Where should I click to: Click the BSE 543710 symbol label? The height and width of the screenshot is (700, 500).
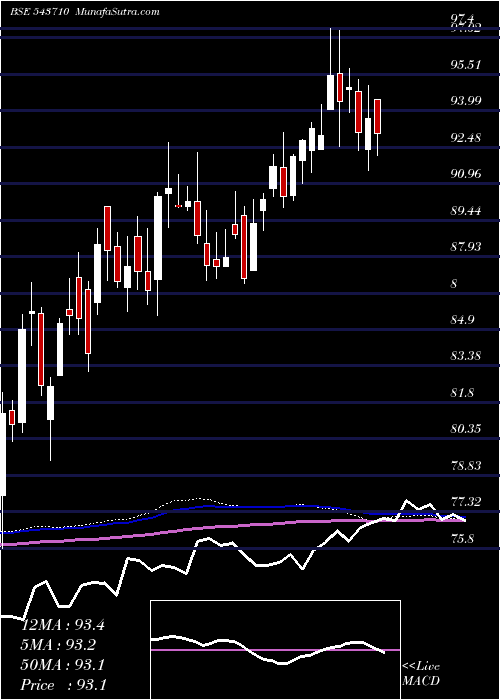click(39, 11)
